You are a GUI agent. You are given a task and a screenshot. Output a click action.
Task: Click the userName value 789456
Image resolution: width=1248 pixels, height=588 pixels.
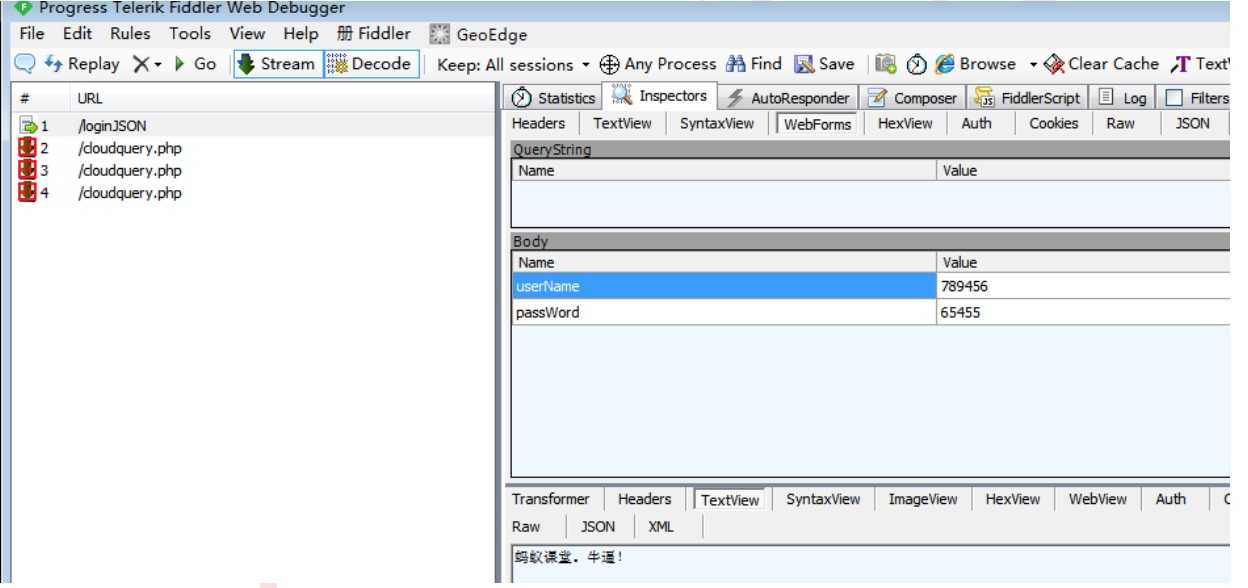(x=964, y=286)
